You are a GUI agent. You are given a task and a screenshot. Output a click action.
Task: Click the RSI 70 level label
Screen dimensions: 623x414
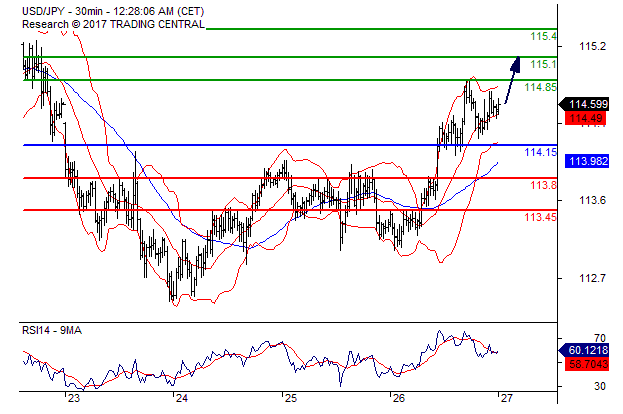[x=600, y=338]
